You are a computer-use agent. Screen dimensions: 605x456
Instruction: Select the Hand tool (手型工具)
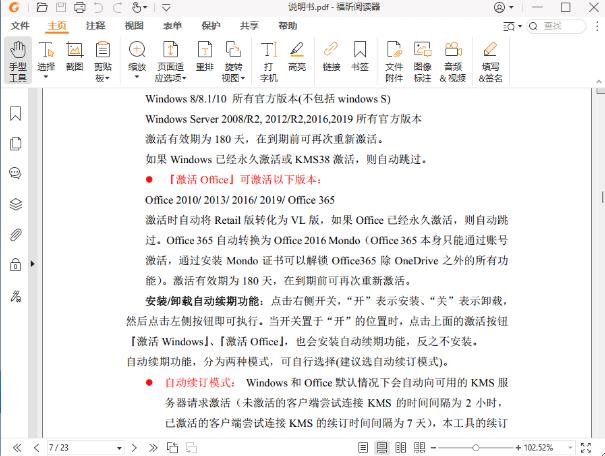[18, 61]
